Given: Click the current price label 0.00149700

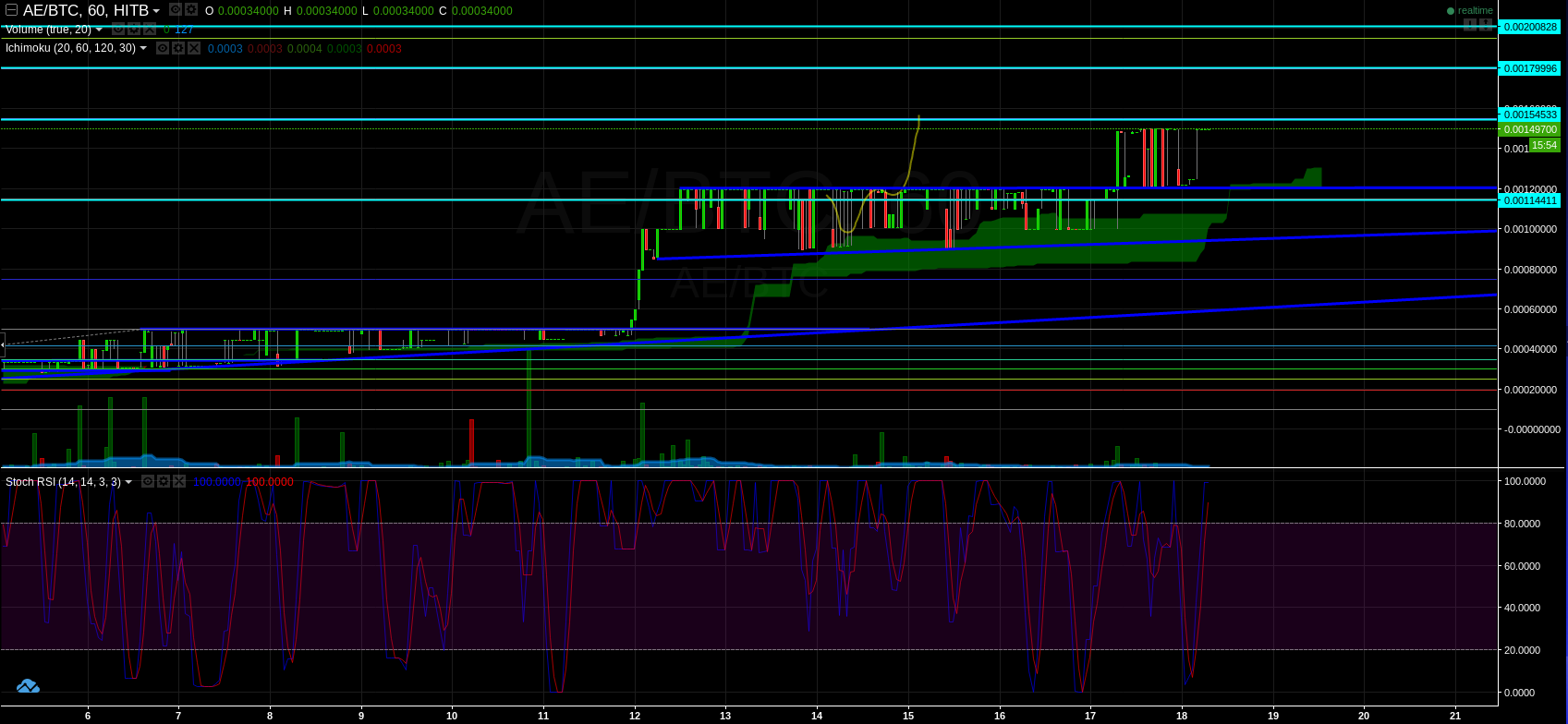Looking at the screenshot, I should (1529, 130).
